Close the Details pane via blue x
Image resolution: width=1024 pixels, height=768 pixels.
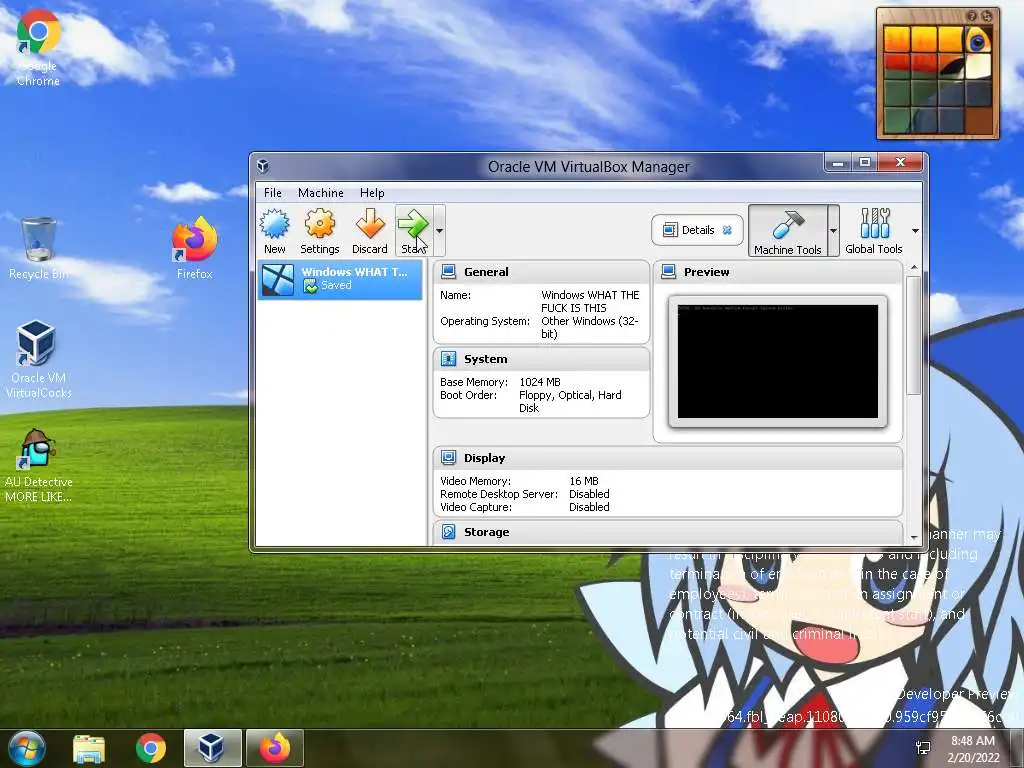(x=727, y=230)
